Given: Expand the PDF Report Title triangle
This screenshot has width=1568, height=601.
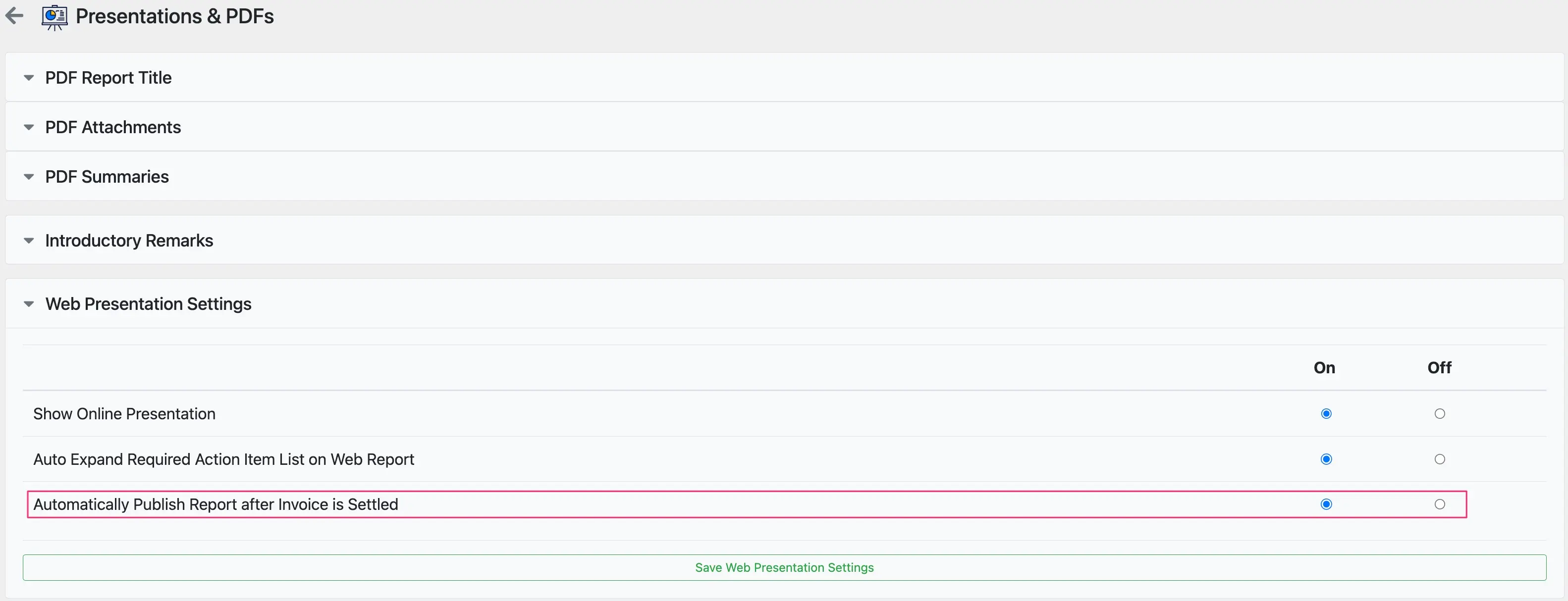Looking at the screenshot, I should 29,78.
